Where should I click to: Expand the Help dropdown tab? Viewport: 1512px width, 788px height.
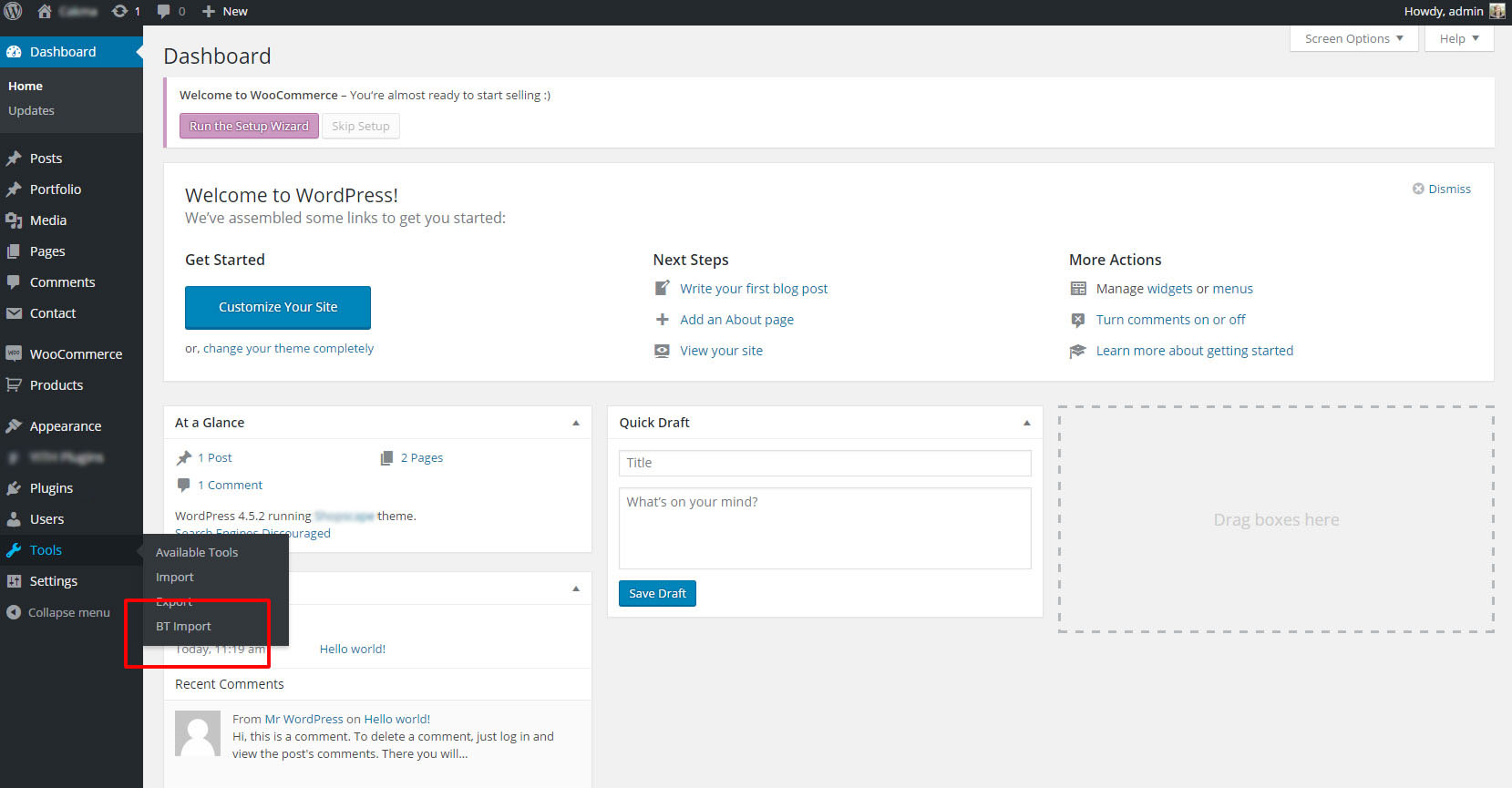coord(1459,38)
